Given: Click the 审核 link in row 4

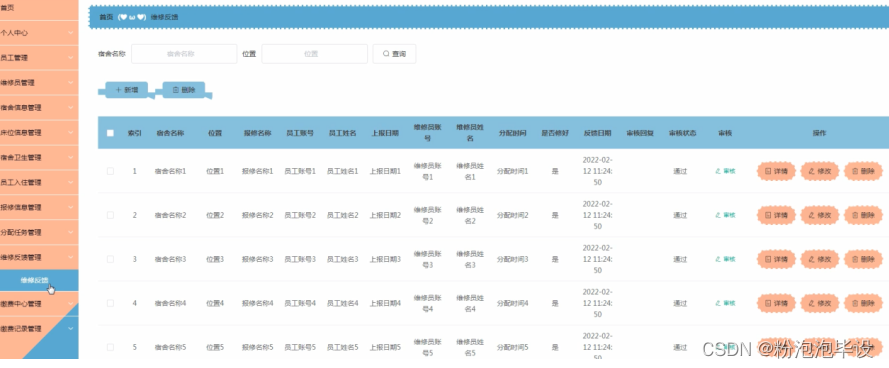Looking at the screenshot, I should click(725, 303).
